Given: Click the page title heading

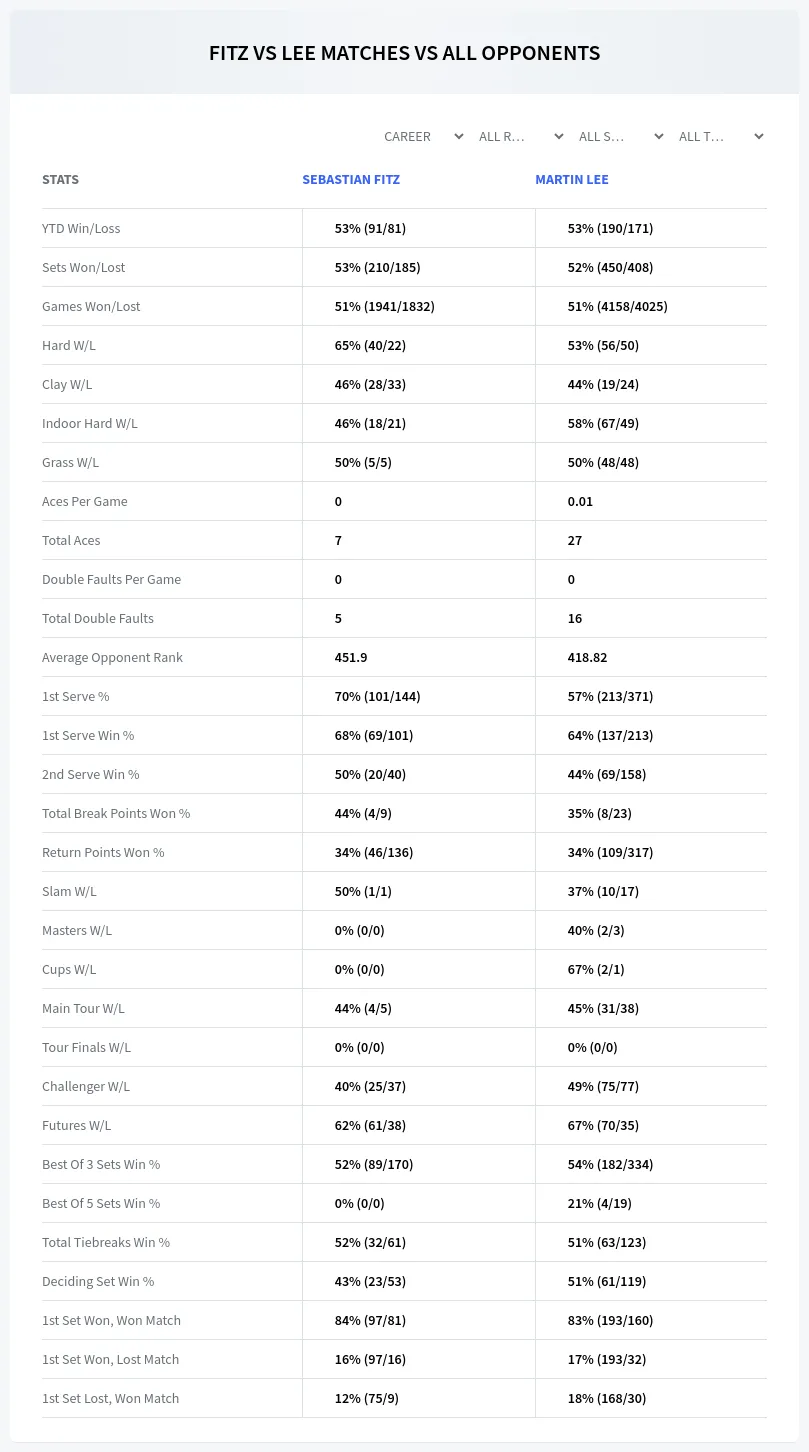Looking at the screenshot, I should 404,53.
